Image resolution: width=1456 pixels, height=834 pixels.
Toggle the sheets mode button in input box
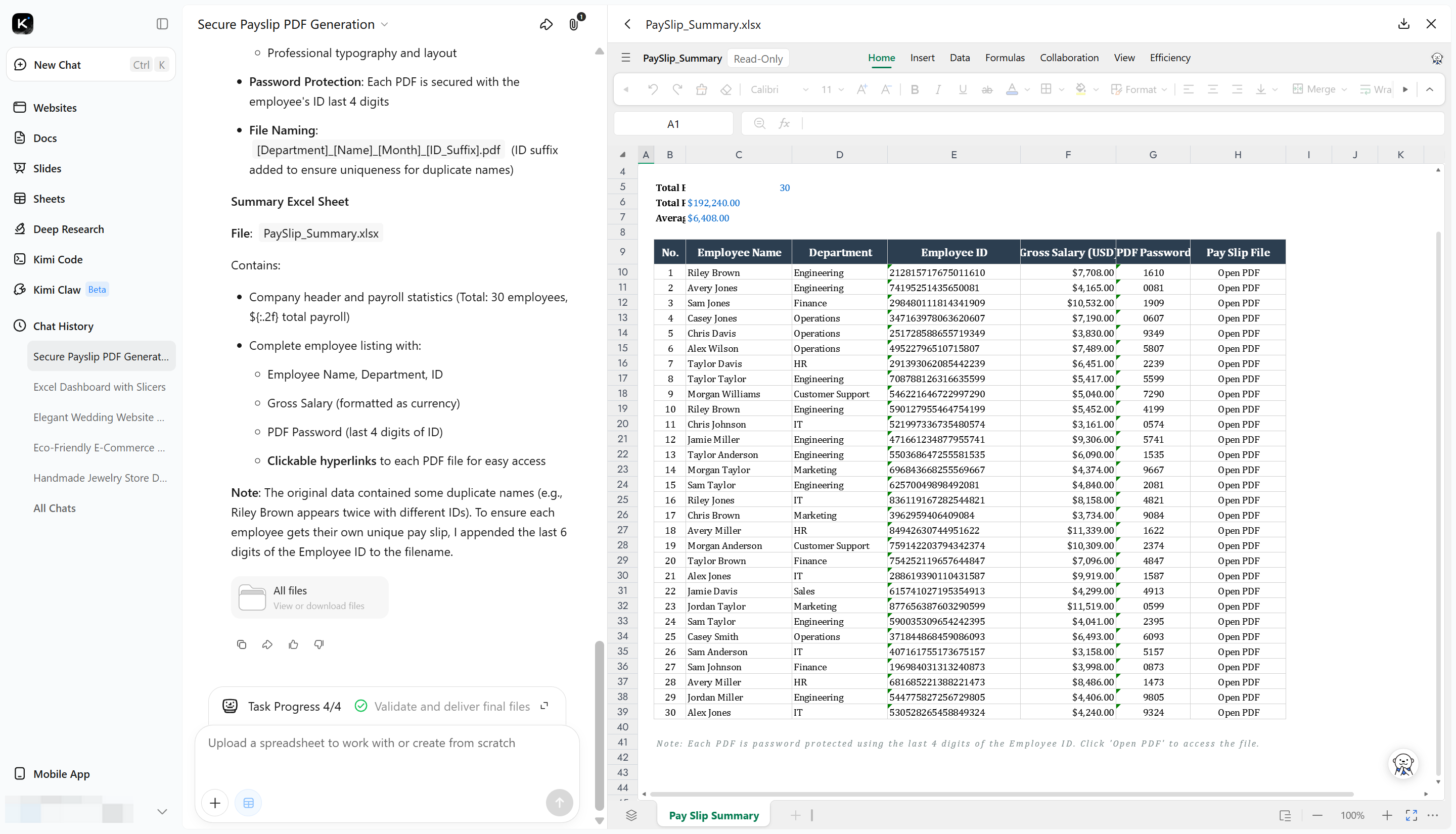pos(249,803)
